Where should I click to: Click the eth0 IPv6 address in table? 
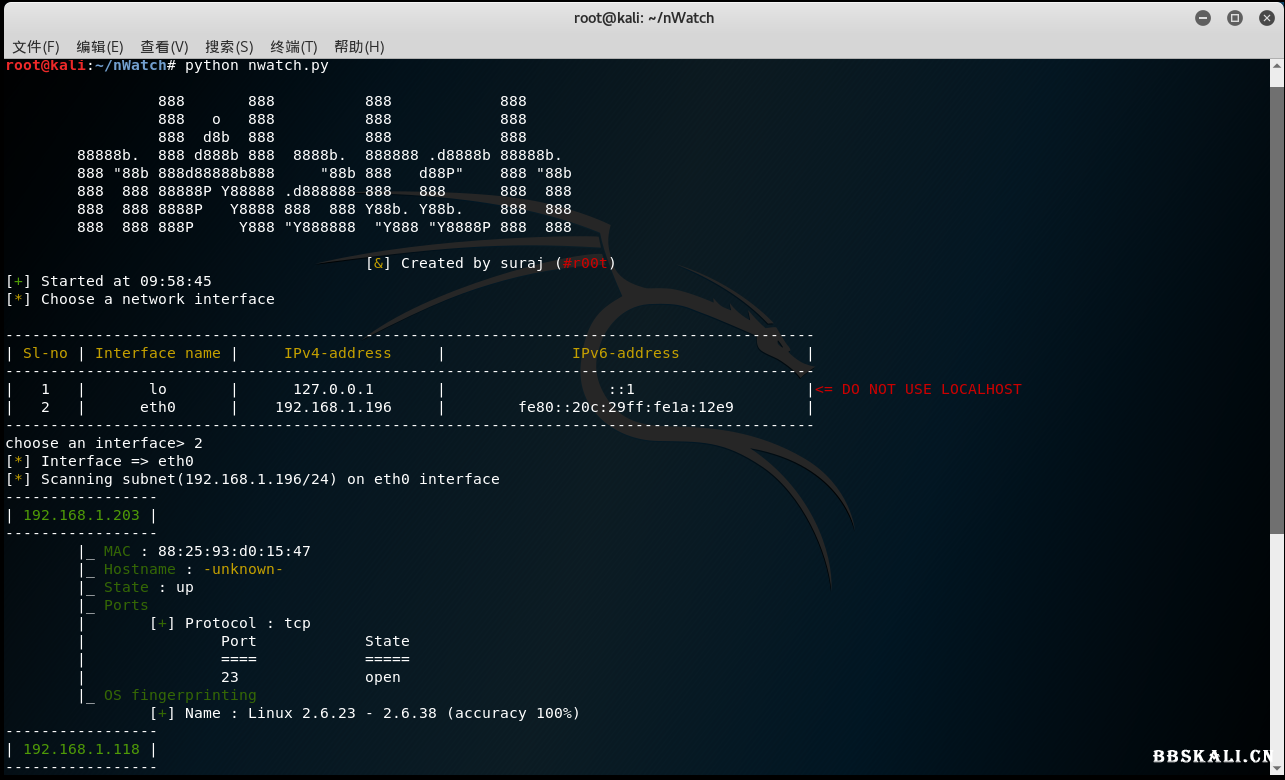pos(625,407)
